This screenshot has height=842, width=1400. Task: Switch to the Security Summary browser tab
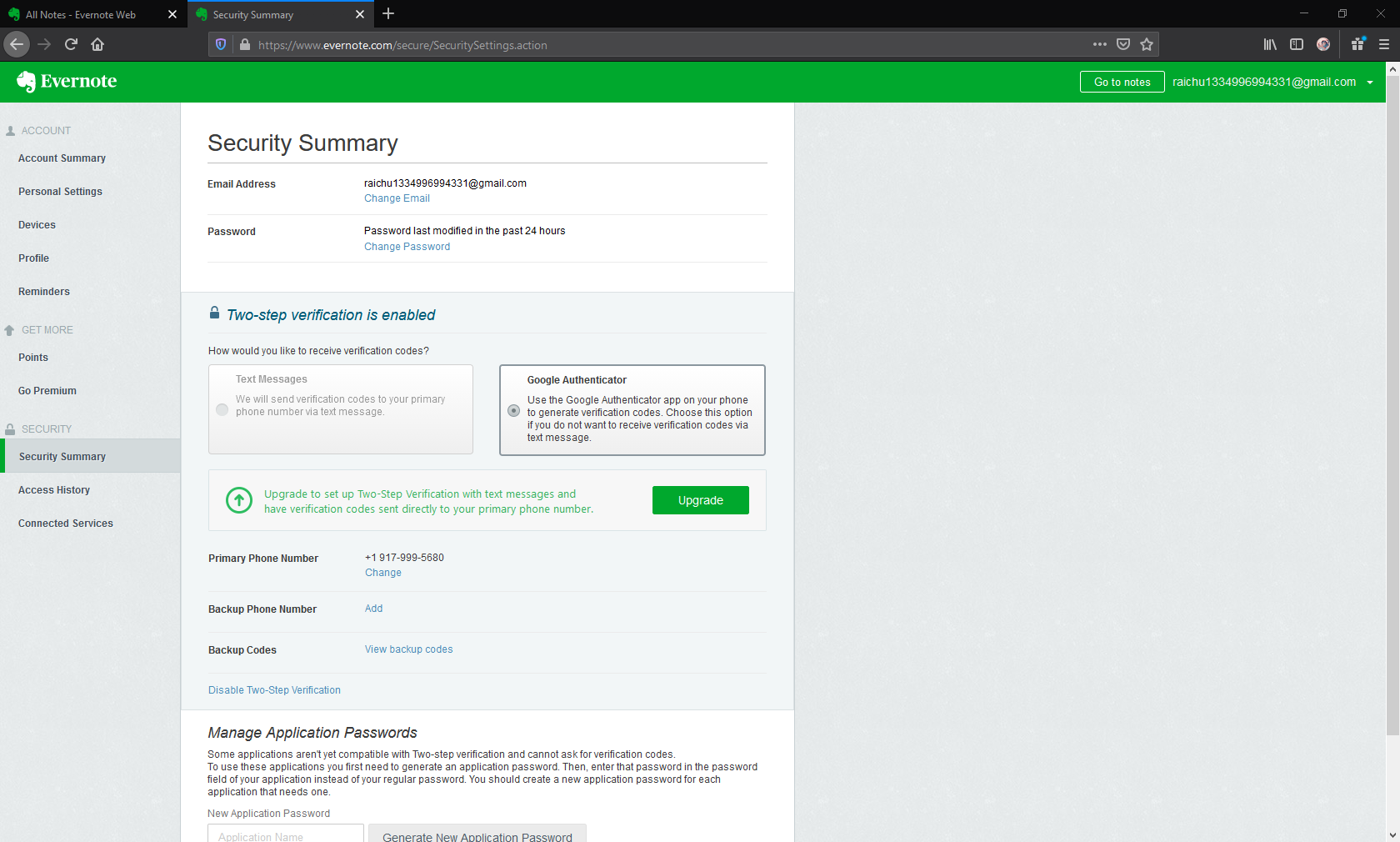280,14
